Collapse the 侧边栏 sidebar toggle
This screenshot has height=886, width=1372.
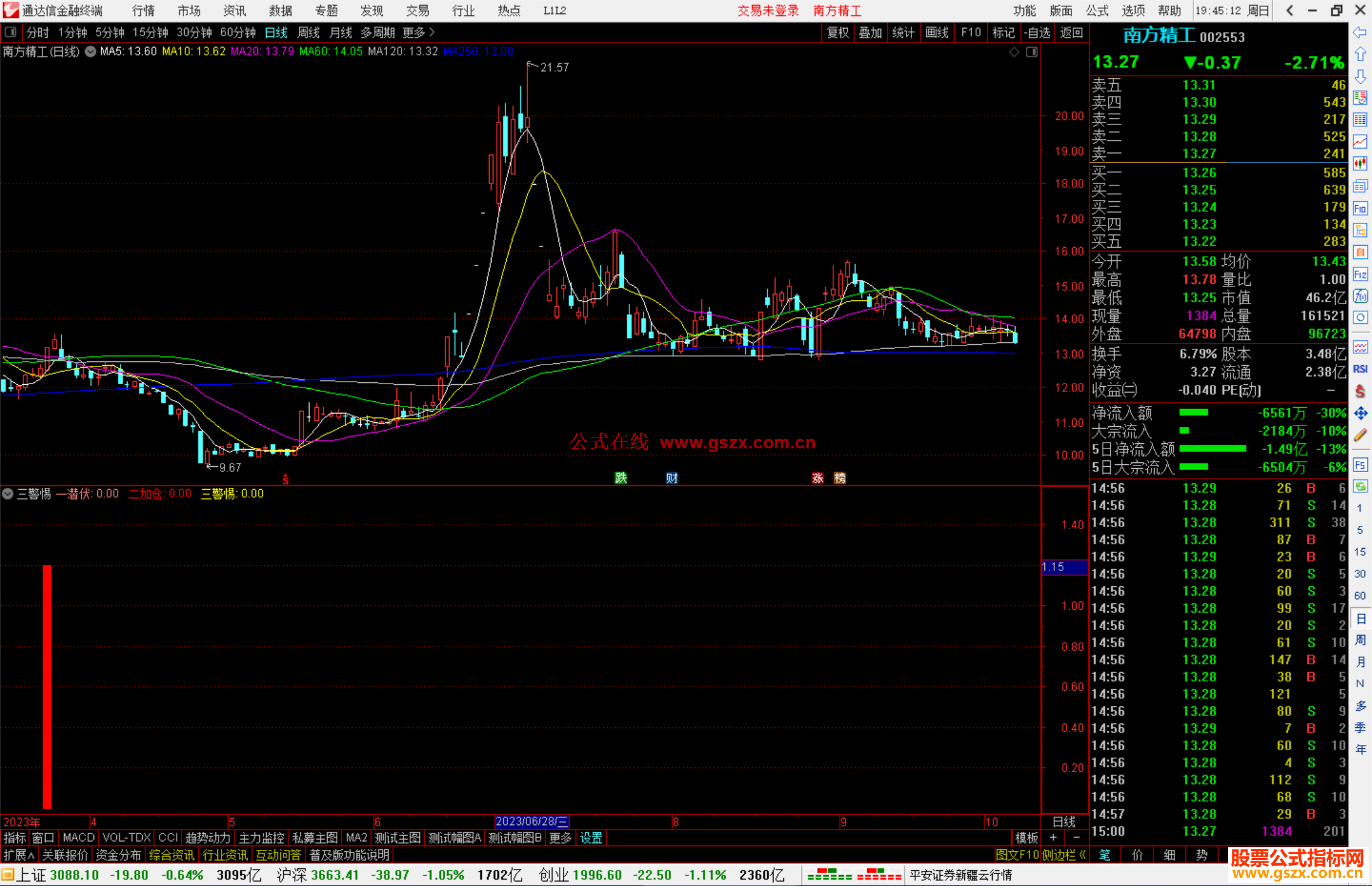click(1064, 855)
